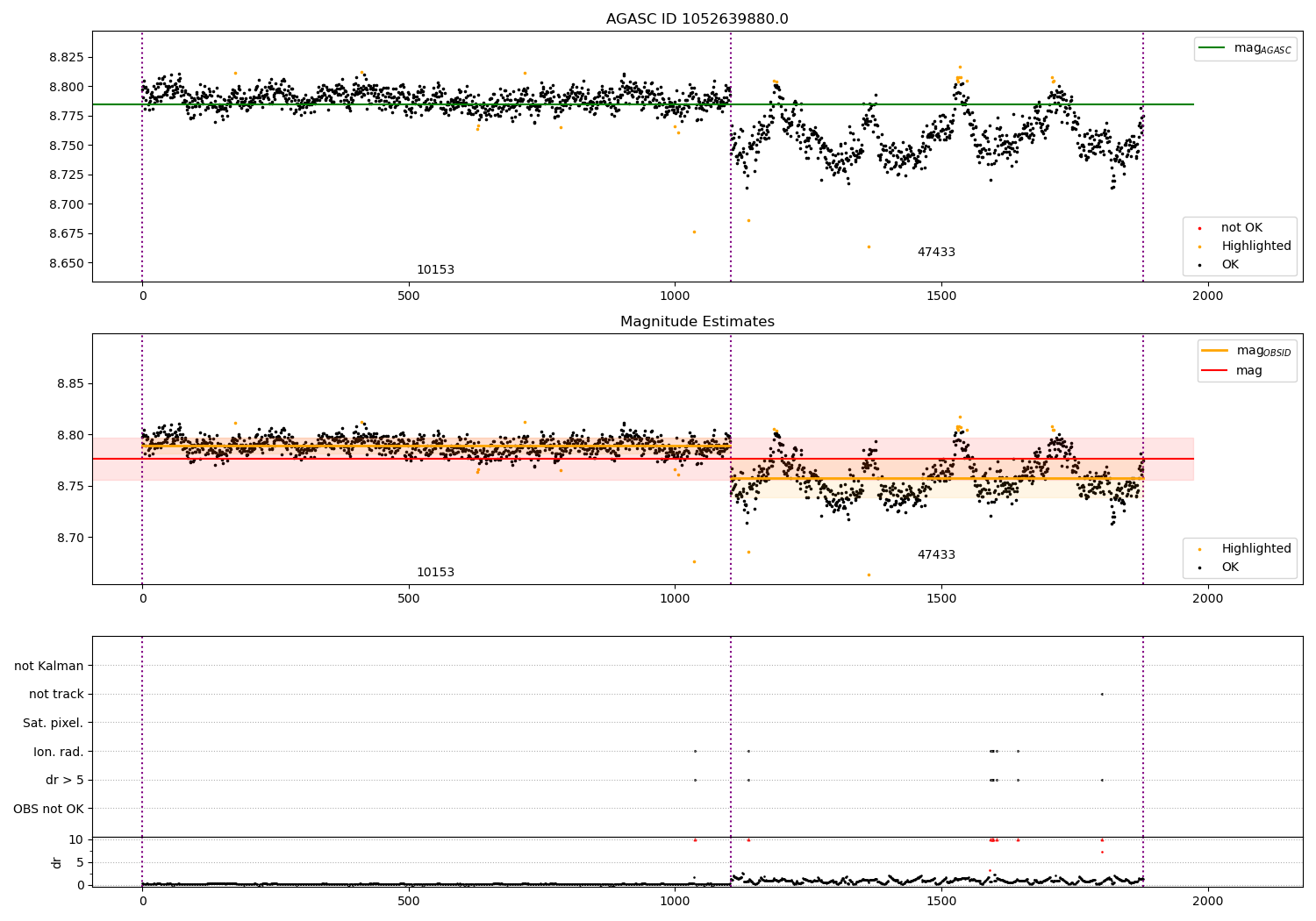Image resolution: width=1316 pixels, height=921 pixels.
Task: Select the "not OK" legend entry
Action: (x=1241, y=228)
